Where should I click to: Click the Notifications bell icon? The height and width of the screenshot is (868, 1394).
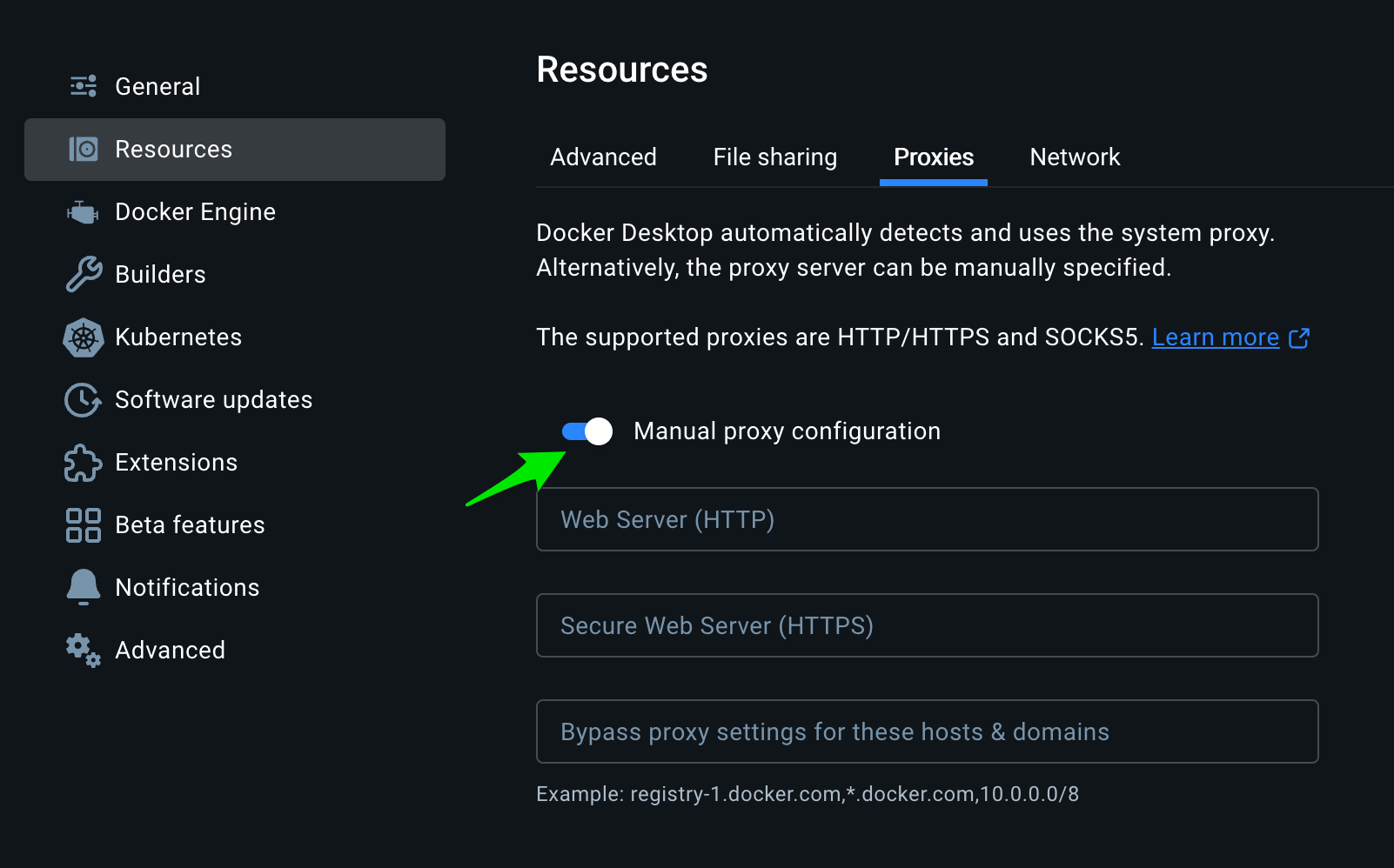(x=84, y=587)
